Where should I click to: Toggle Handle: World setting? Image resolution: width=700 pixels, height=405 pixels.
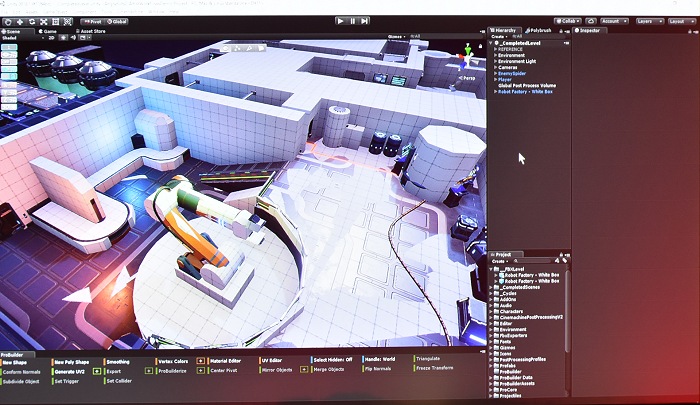[379, 359]
